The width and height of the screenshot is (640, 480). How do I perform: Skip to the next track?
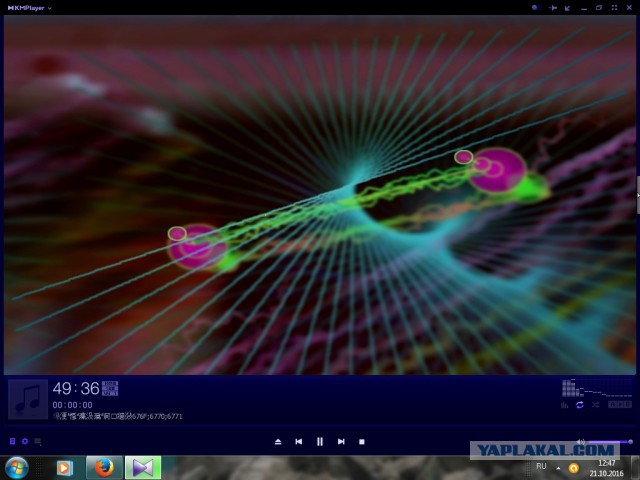(341, 442)
